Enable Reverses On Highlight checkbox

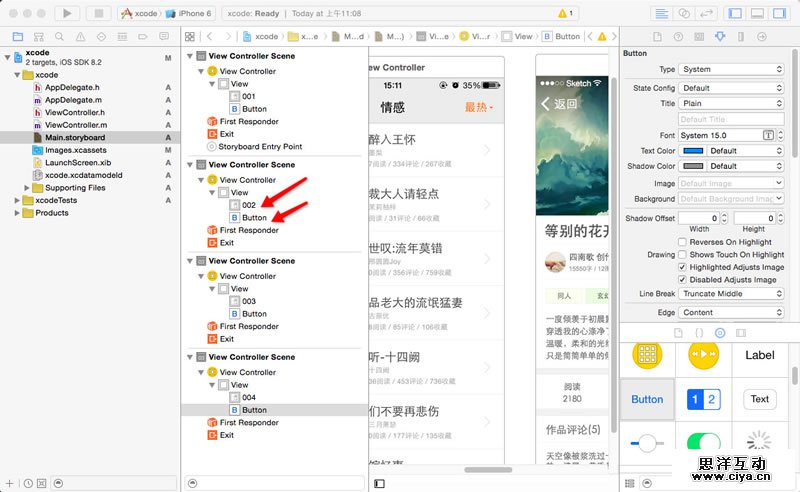click(683, 242)
